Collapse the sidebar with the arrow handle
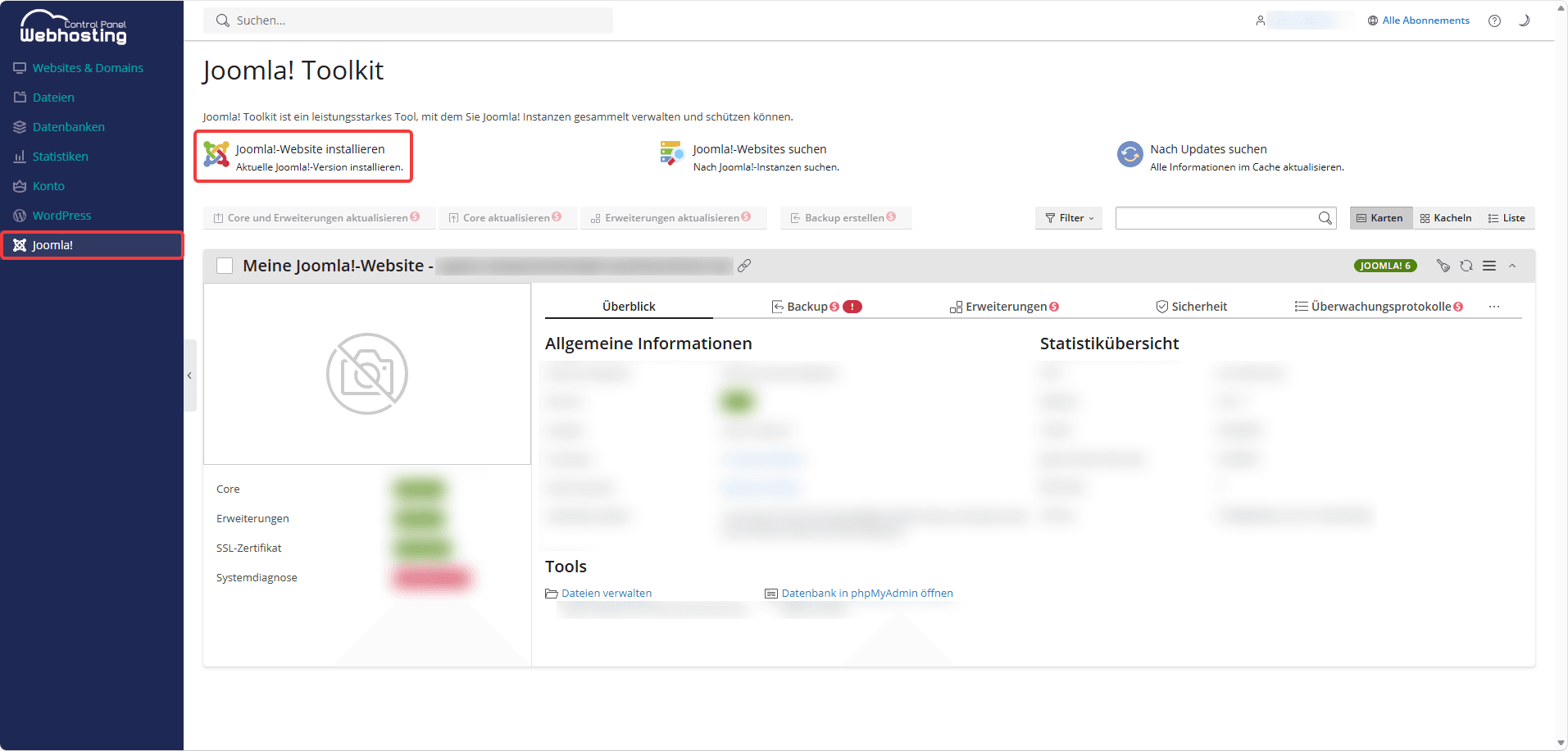 (189, 375)
